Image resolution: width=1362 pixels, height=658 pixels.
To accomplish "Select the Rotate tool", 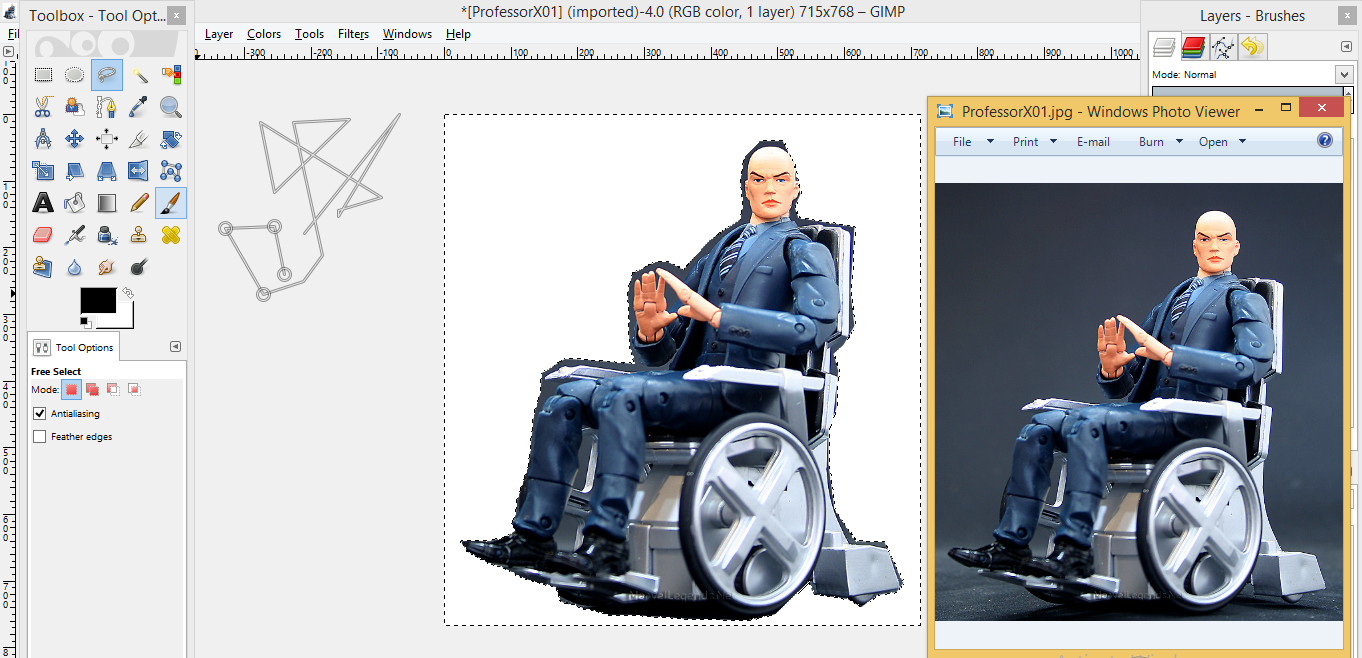I will pyautogui.click(x=171, y=138).
